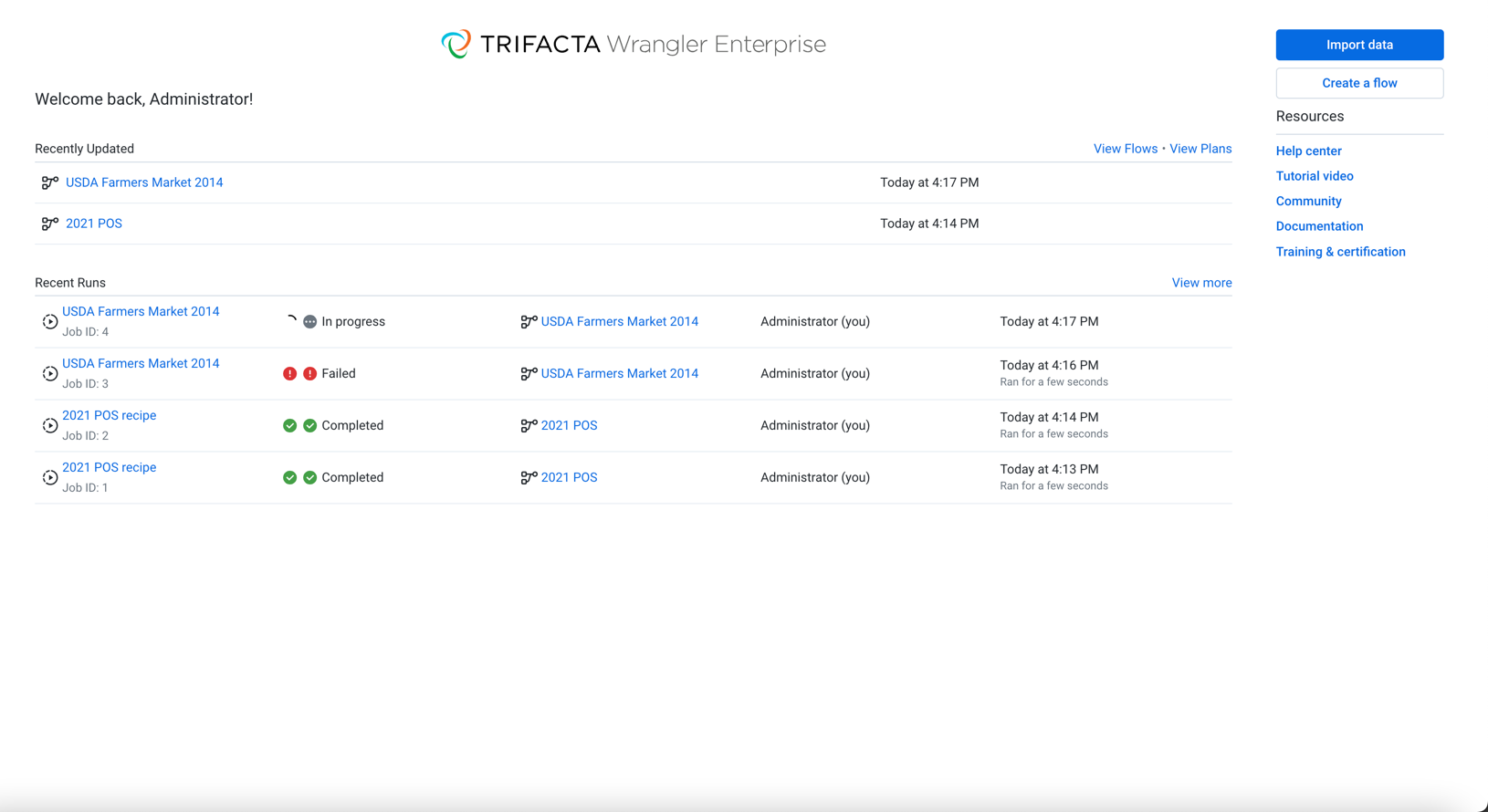Click the second red failed icon next to Failed
This screenshot has width=1488, height=812.
point(310,373)
